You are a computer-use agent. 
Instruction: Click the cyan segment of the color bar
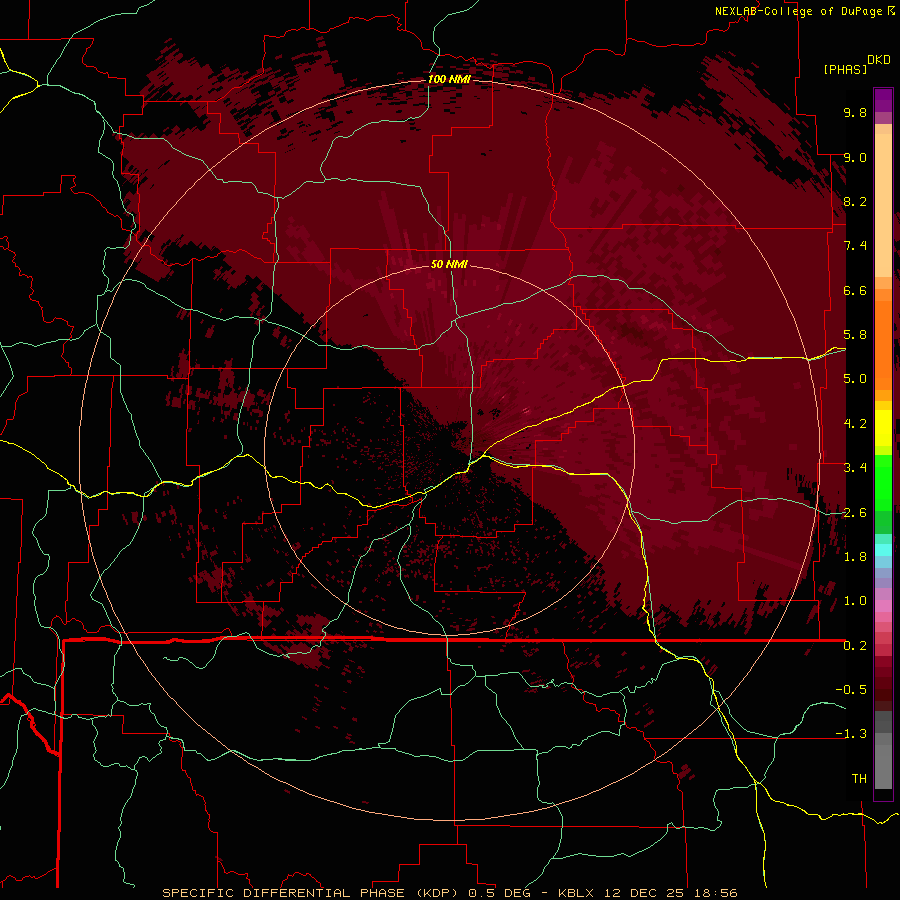883,549
